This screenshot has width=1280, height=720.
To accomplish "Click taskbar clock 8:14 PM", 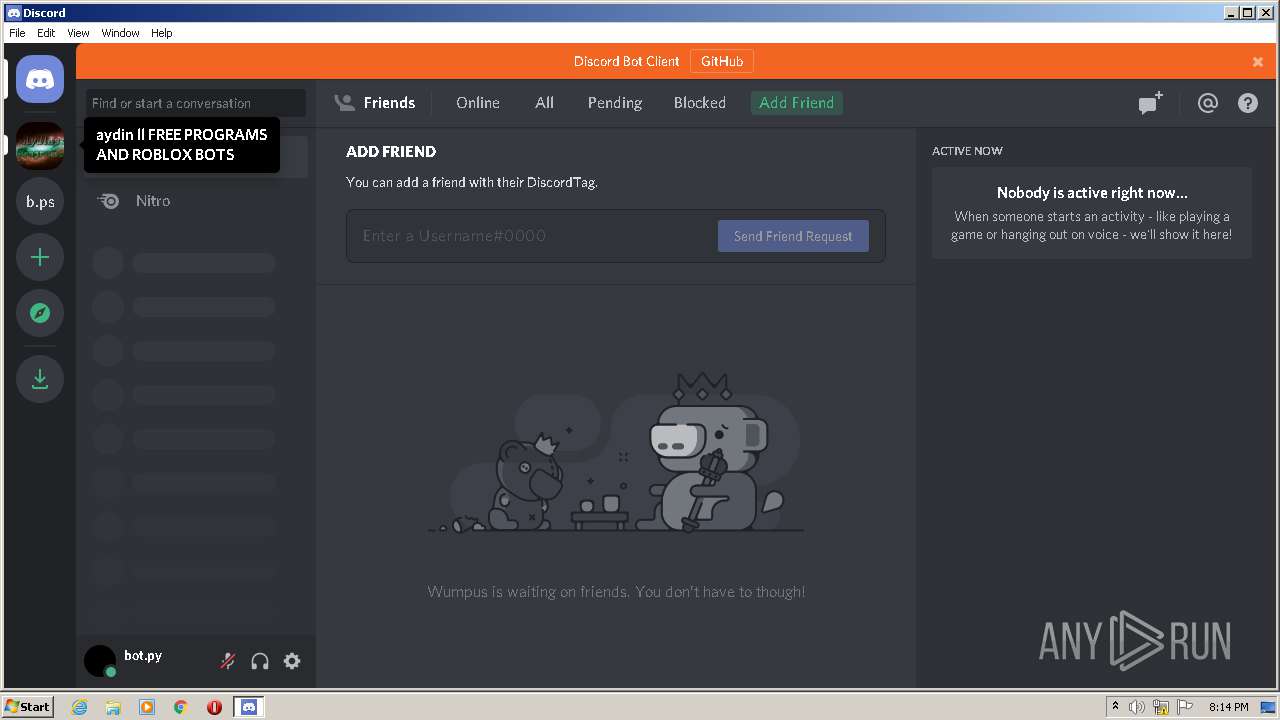I will (1228, 707).
